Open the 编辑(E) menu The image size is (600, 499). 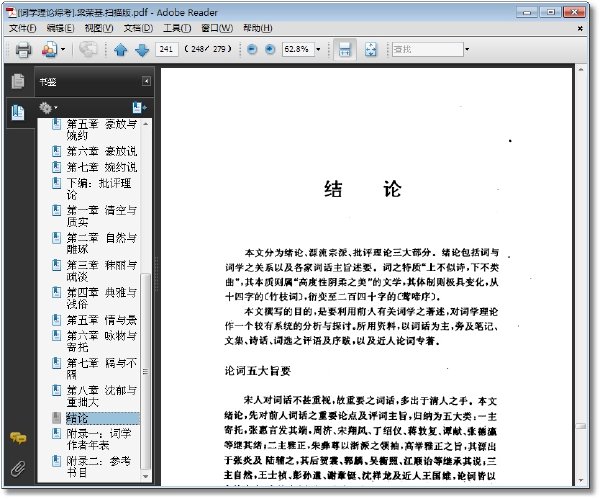click(x=60, y=28)
